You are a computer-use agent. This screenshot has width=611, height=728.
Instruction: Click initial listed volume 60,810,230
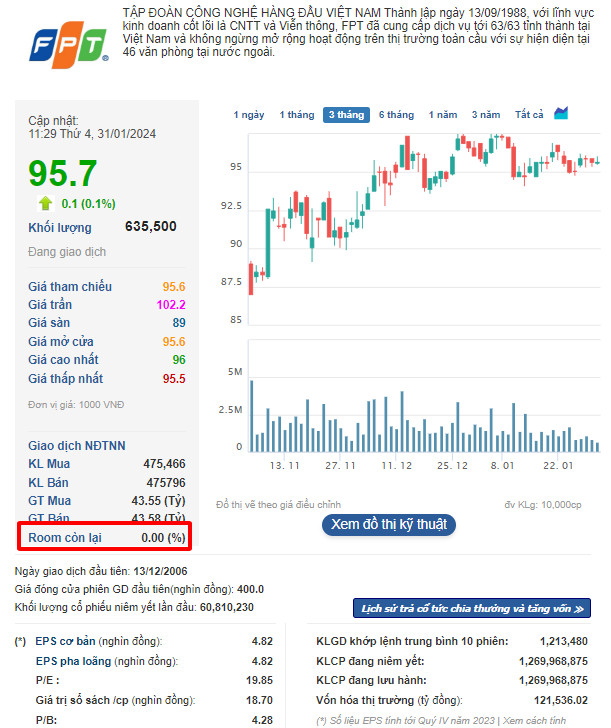pos(227,607)
